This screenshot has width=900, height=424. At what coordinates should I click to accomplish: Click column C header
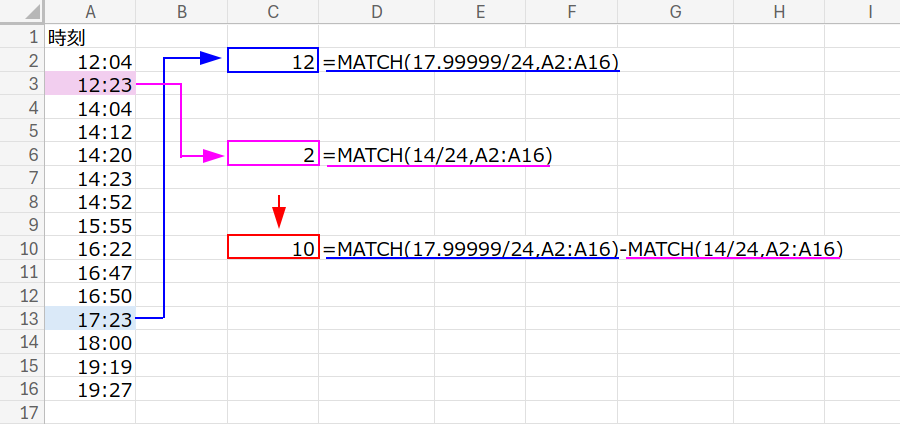tap(273, 12)
